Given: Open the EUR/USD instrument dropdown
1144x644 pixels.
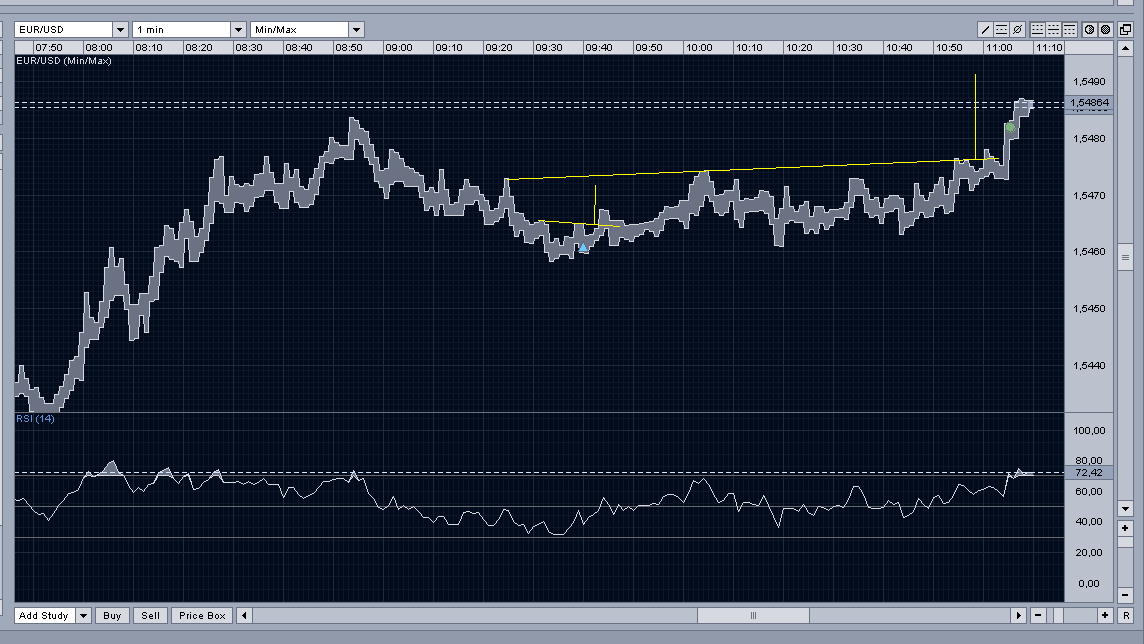Looking at the screenshot, I should coord(120,30).
